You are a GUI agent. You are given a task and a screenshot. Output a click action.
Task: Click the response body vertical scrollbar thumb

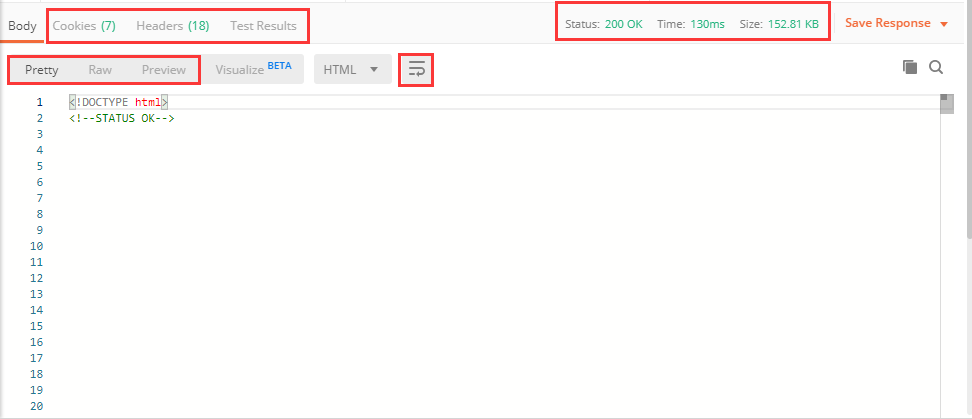coord(947,103)
